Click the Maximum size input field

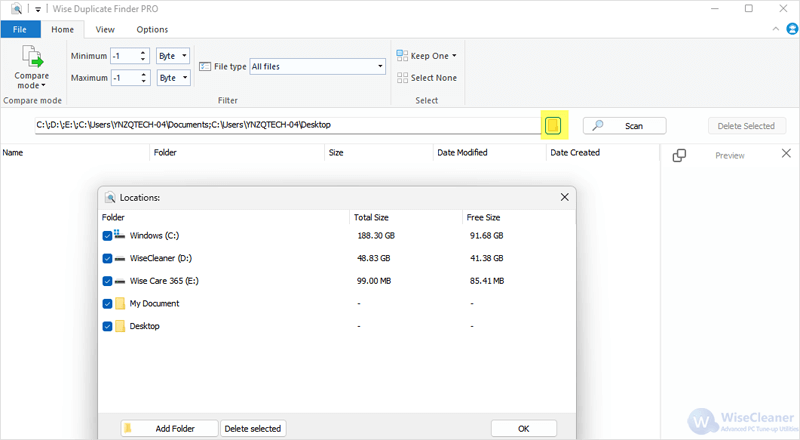(x=125, y=78)
